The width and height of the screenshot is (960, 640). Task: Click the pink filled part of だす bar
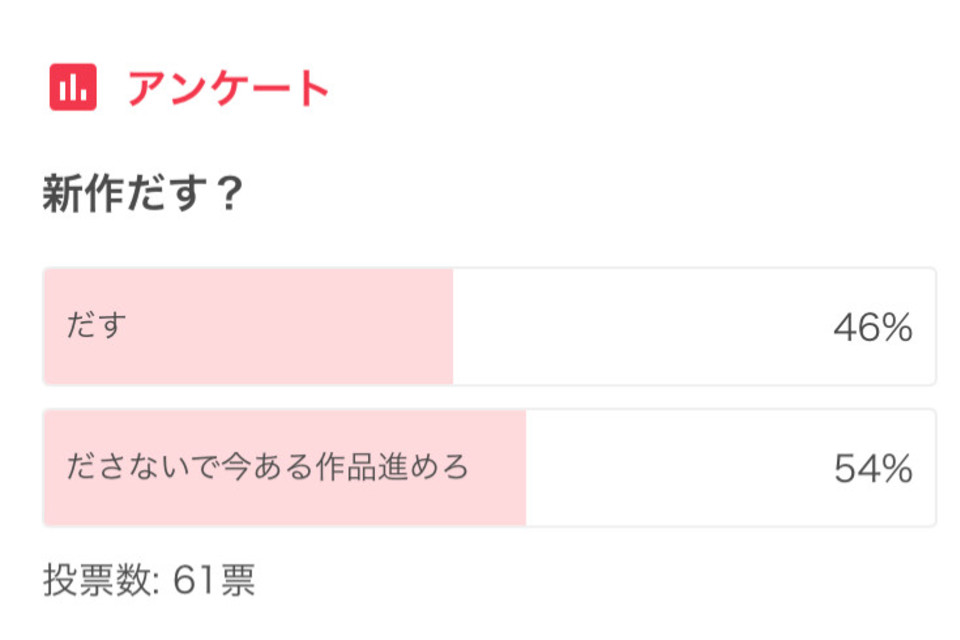(249, 326)
